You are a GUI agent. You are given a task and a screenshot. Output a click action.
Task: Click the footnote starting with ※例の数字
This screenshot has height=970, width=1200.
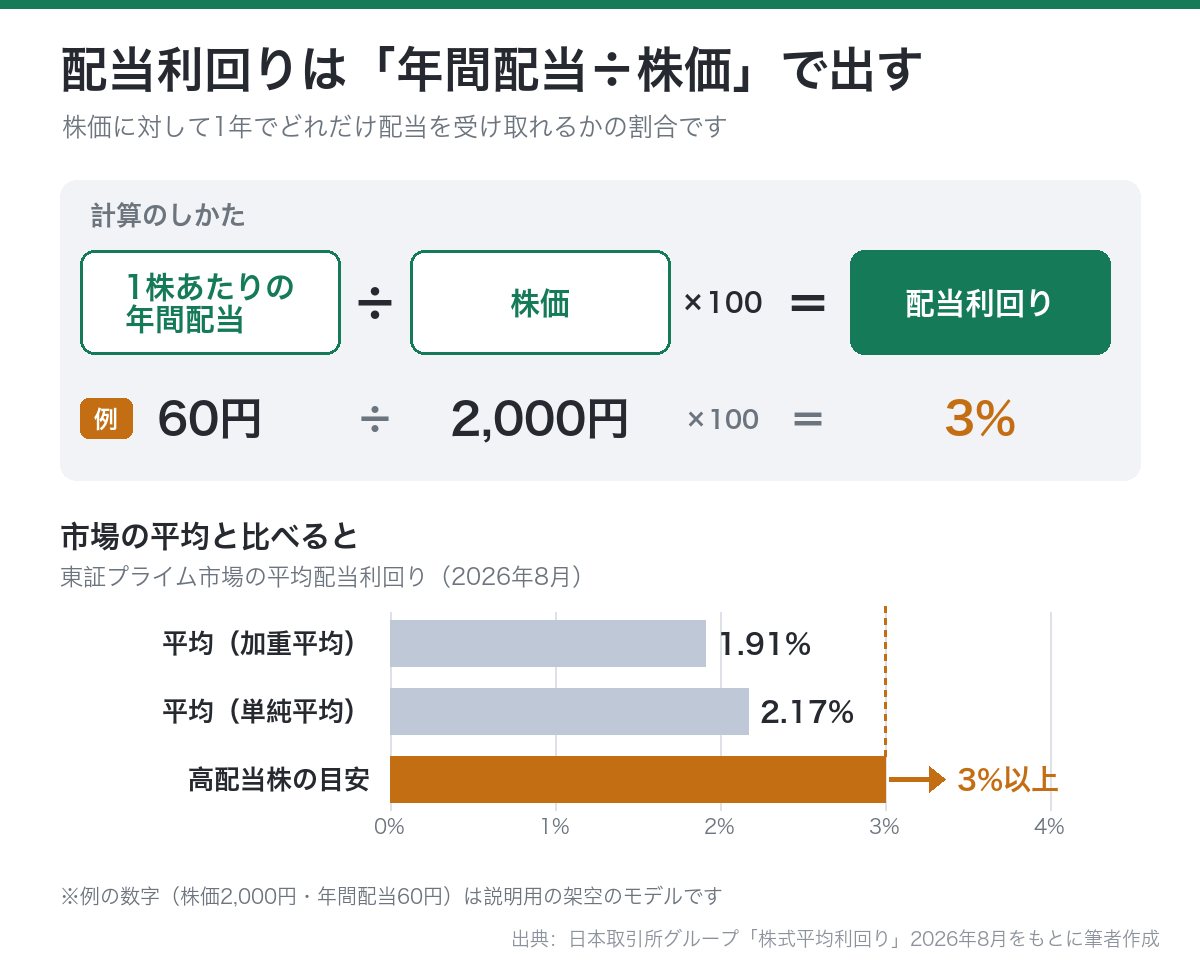(x=391, y=895)
